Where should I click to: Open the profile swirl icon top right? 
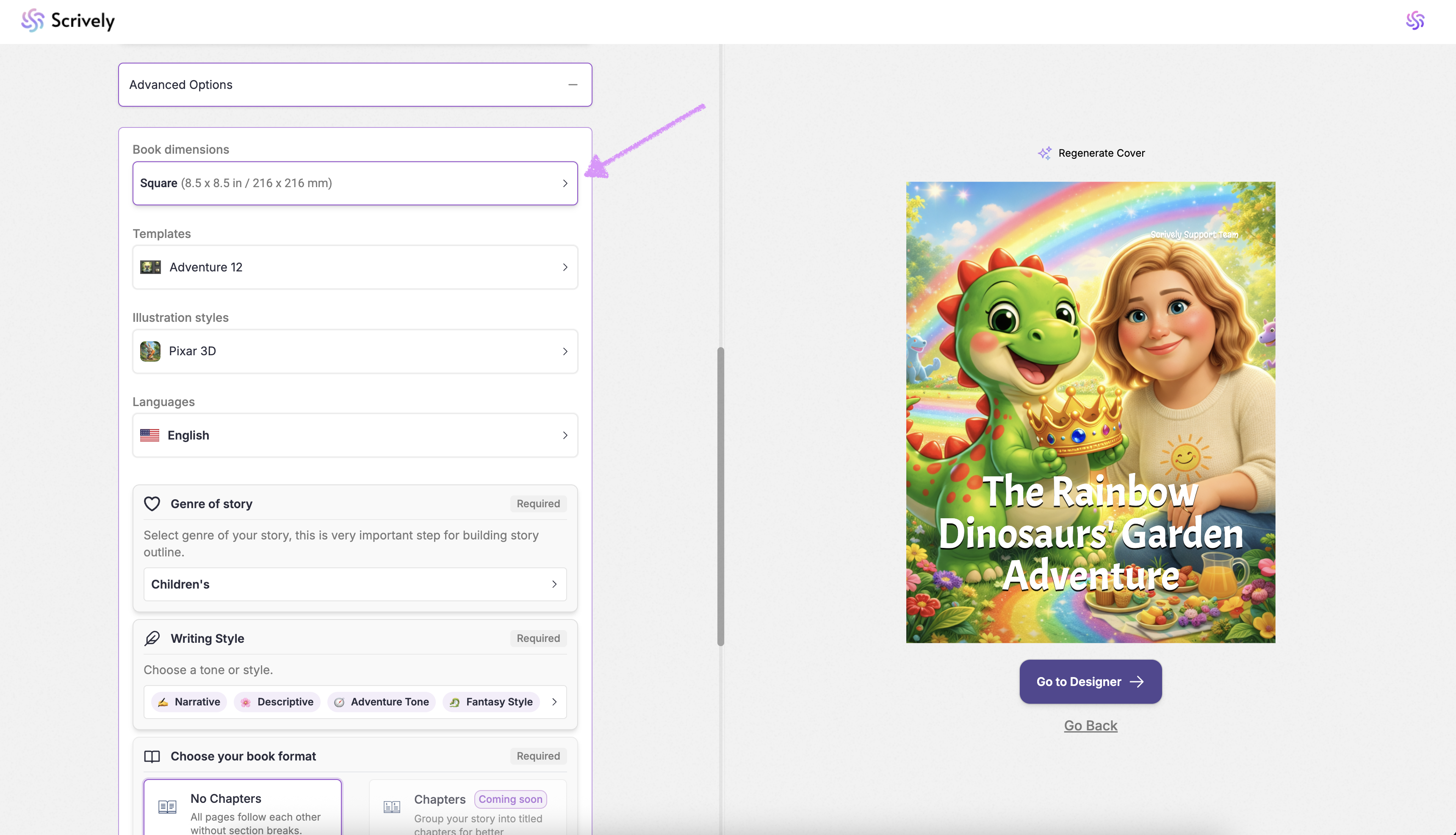(1415, 21)
